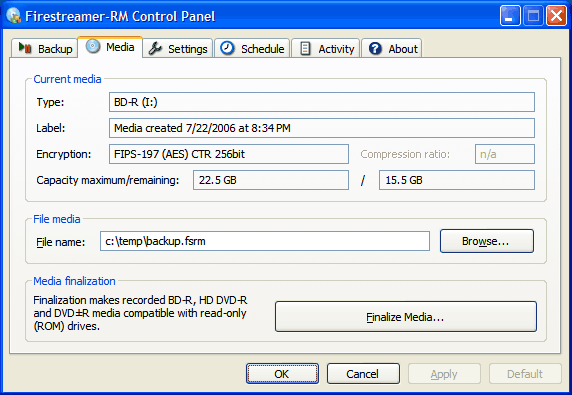Click the Encryption field FIPS-197 value

pos(229,154)
